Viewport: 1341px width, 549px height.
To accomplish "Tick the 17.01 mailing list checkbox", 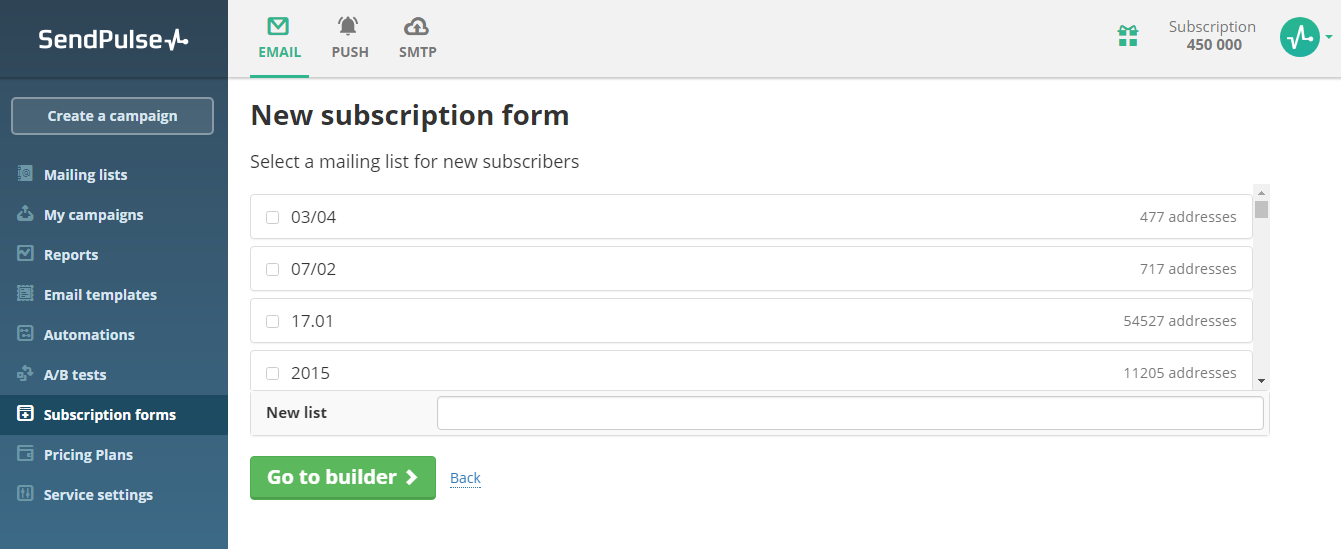I will (272, 321).
